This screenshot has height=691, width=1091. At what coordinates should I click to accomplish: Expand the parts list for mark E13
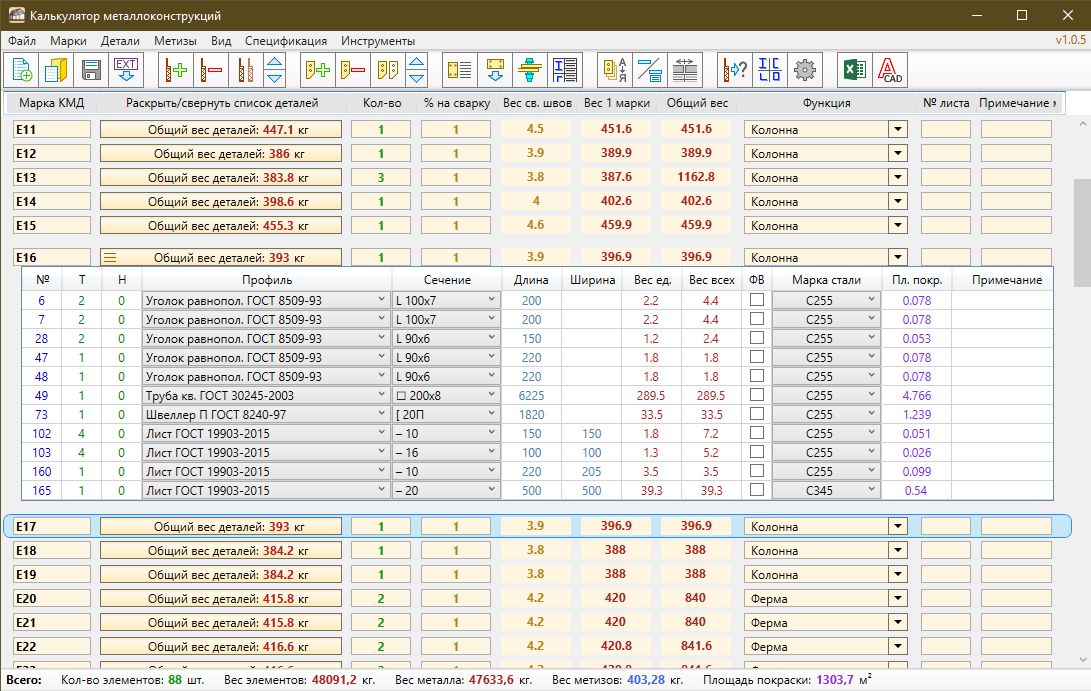pos(221,177)
